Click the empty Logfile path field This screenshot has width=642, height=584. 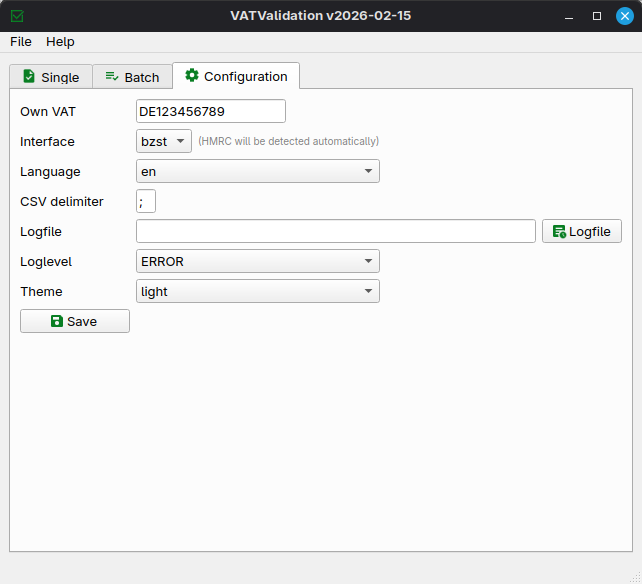pos(335,231)
